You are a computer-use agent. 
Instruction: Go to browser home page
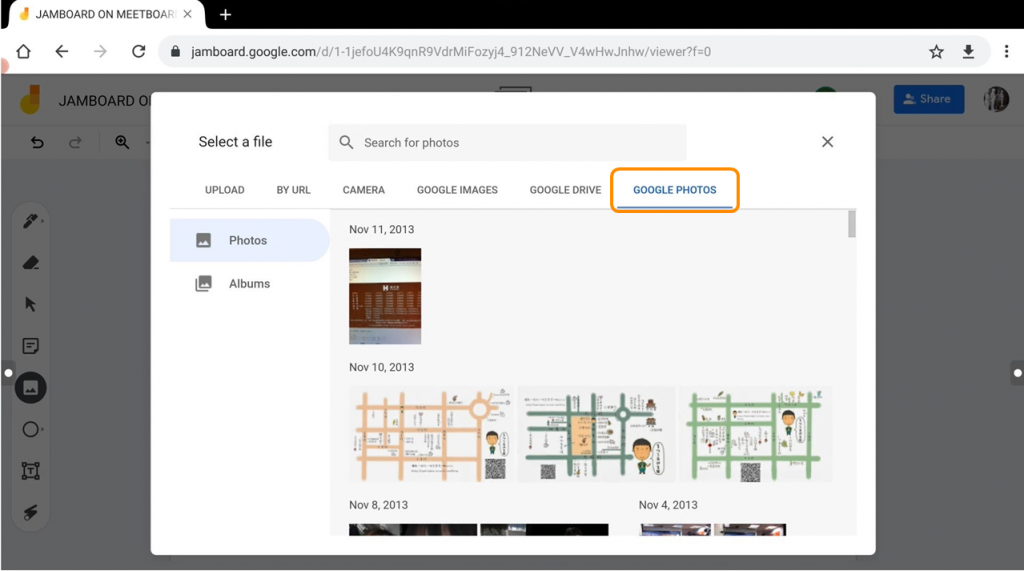(x=24, y=52)
